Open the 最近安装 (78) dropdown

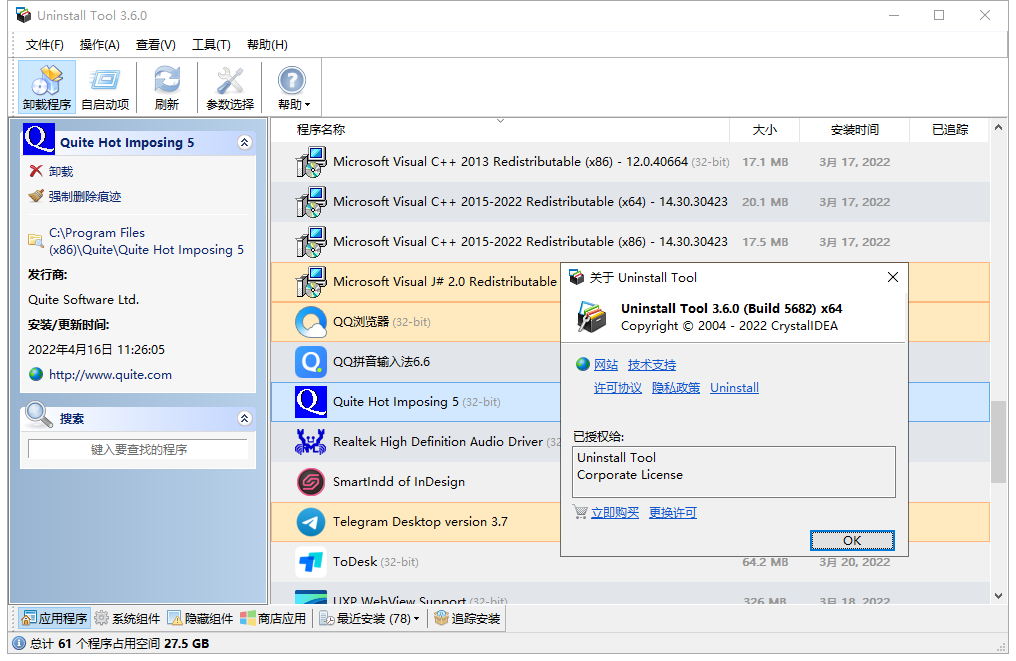[x=369, y=619]
